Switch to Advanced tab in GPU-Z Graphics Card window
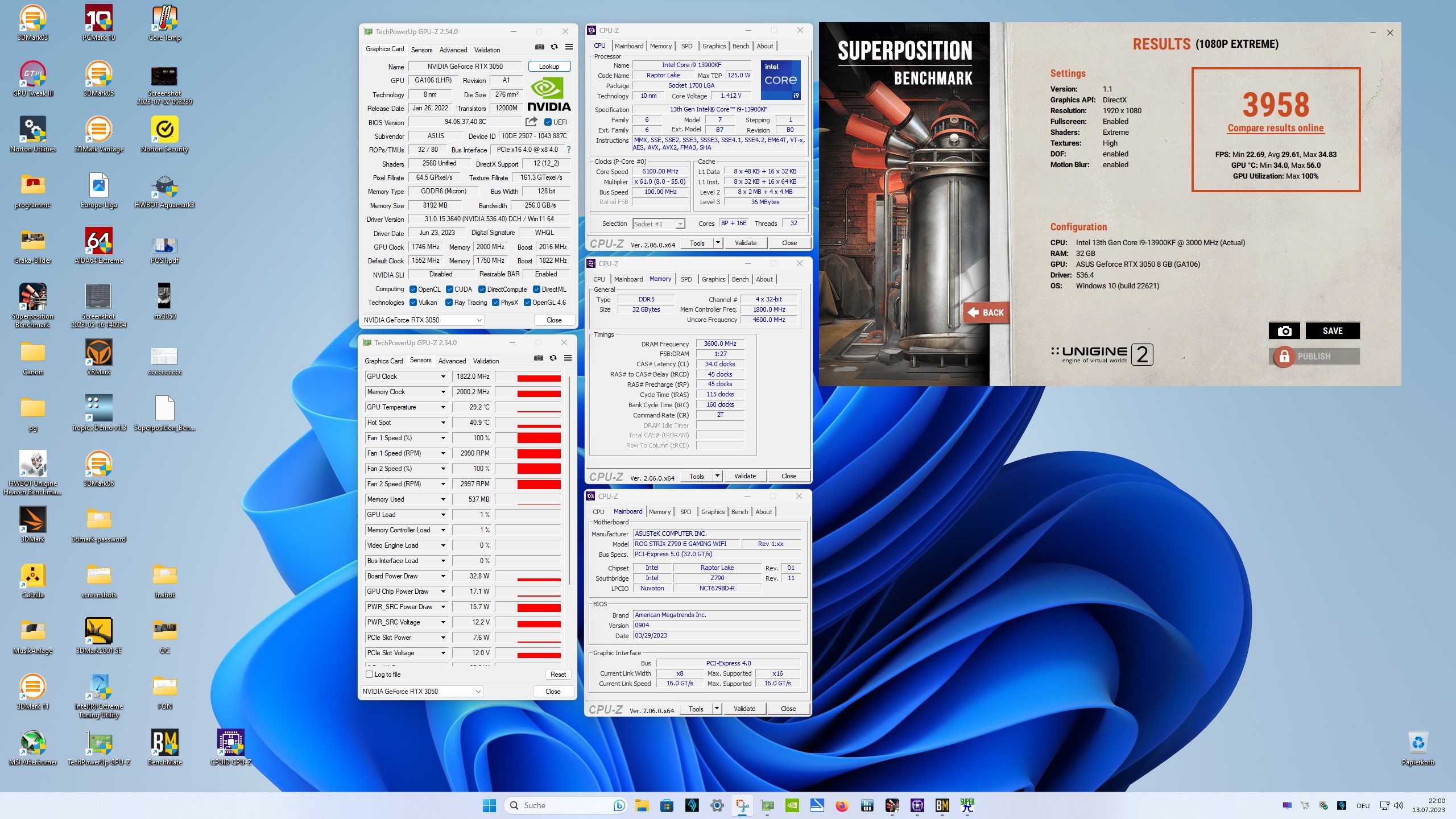1456x819 pixels. tap(453, 50)
